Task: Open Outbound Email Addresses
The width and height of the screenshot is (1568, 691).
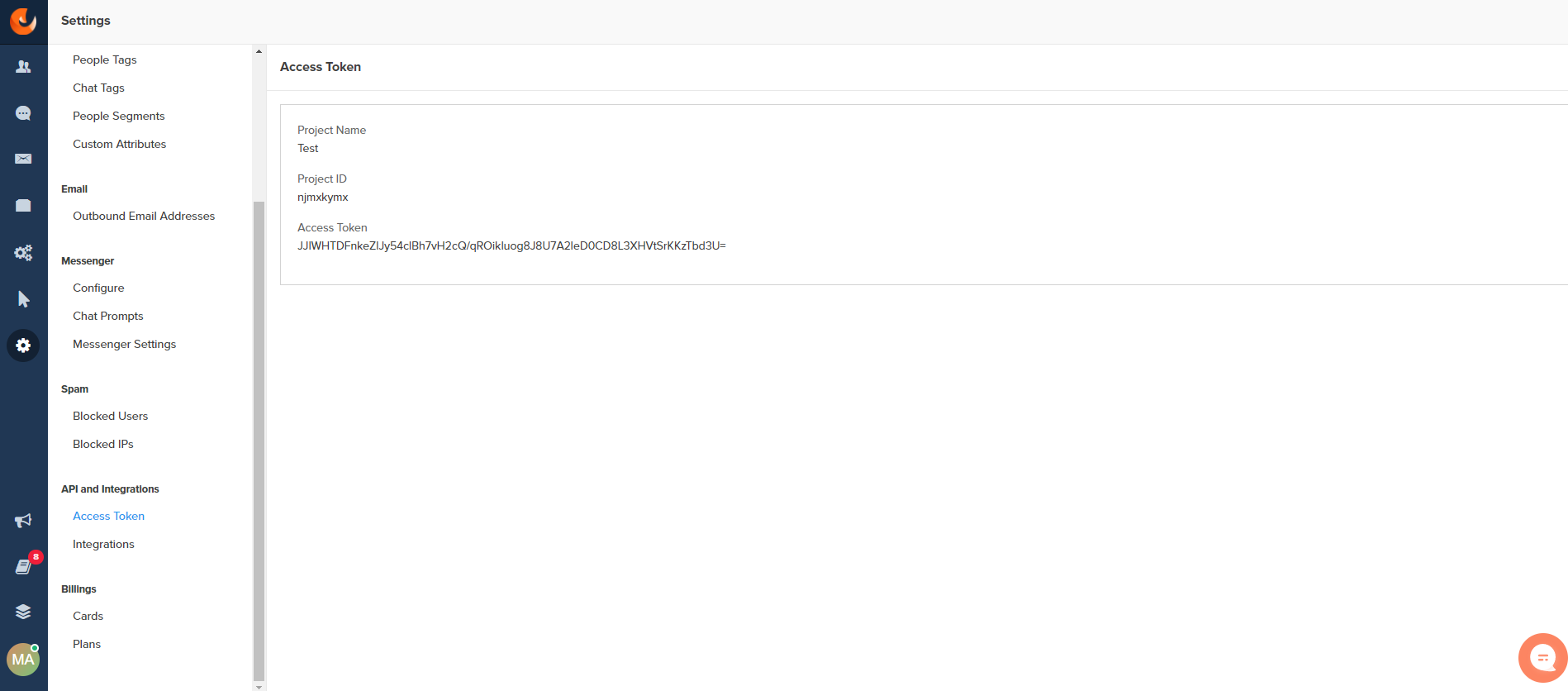Action: 144,216
